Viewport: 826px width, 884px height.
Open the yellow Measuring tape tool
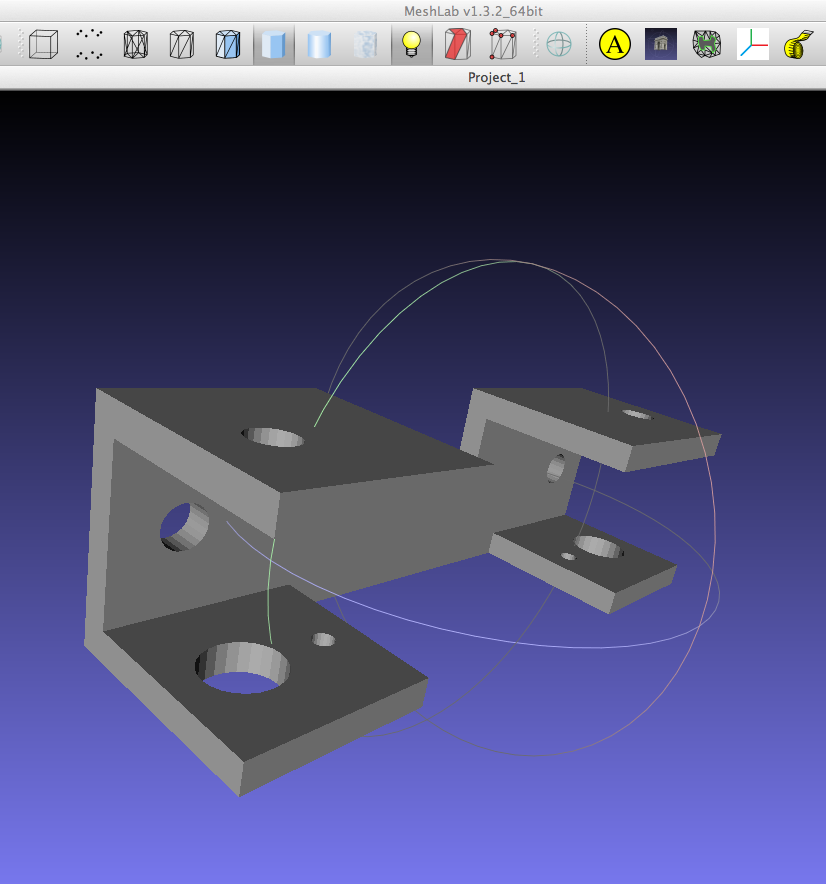pos(798,44)
